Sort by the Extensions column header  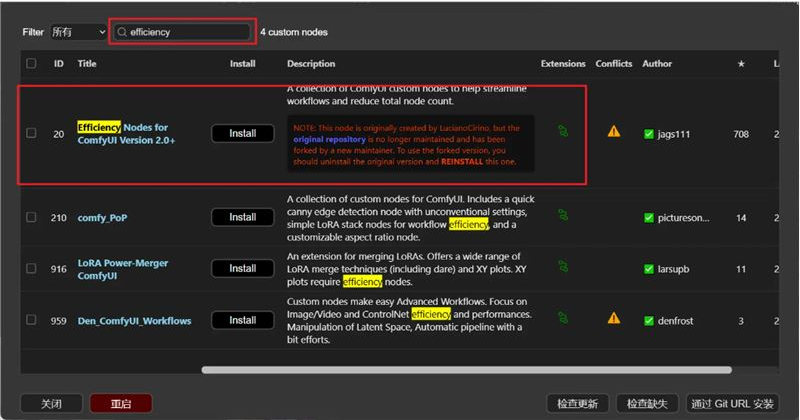click(563, 64)
